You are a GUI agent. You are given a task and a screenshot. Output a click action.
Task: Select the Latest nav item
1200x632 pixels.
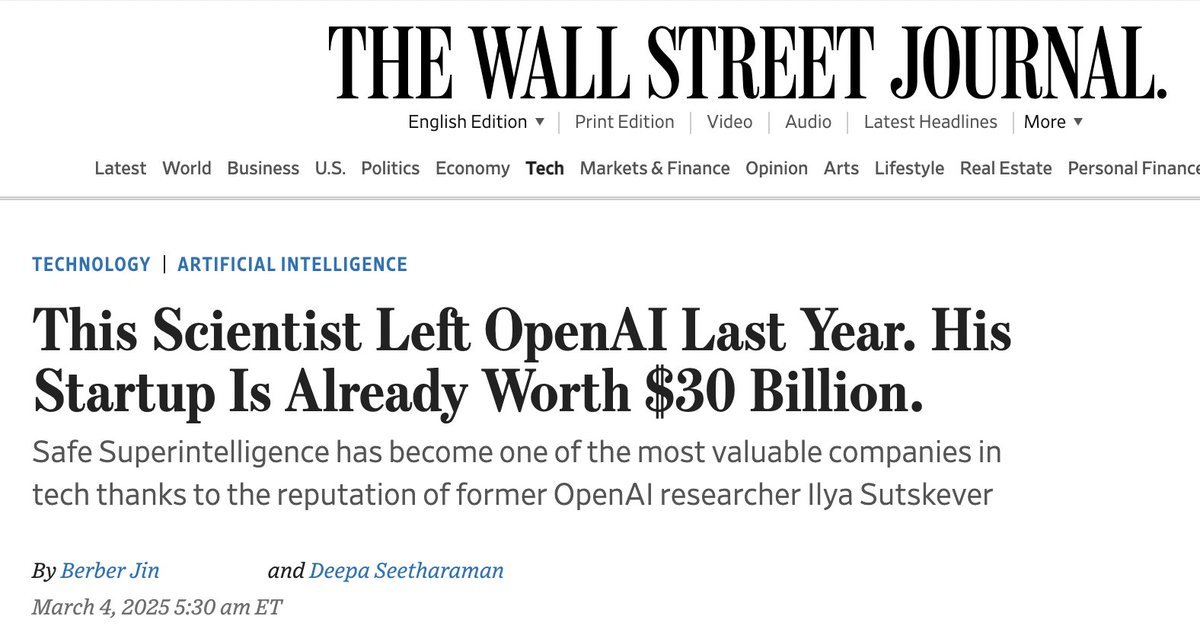click(120, 168)
